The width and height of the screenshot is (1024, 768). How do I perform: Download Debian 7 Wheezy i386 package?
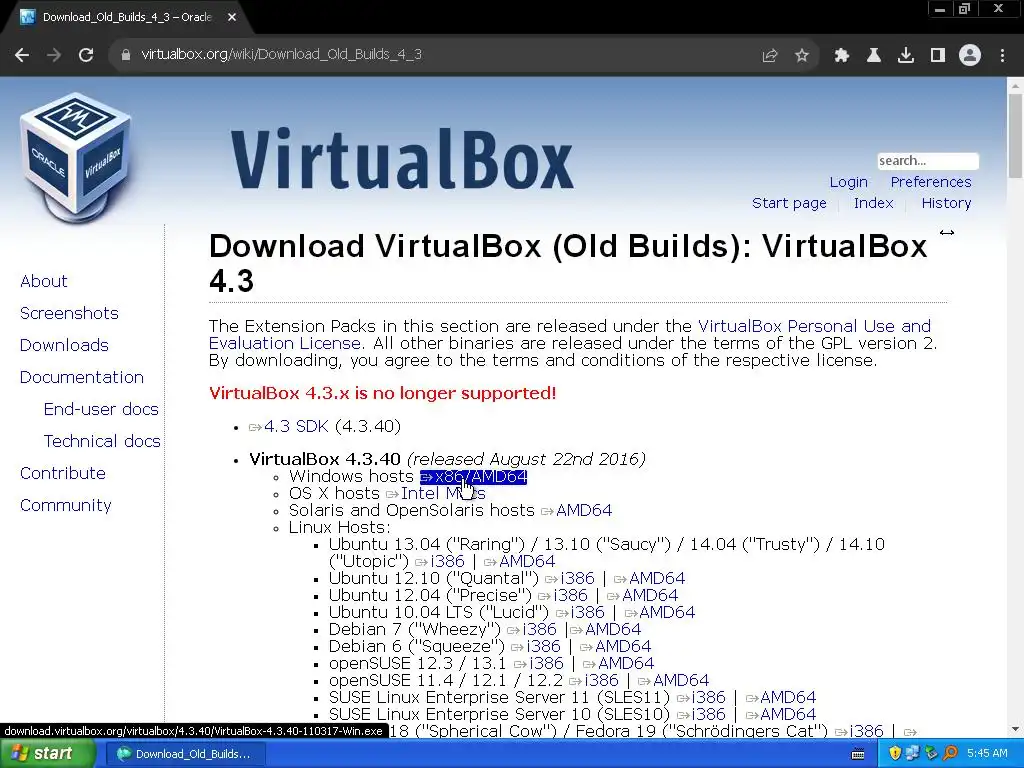click(x=532, y=630)
